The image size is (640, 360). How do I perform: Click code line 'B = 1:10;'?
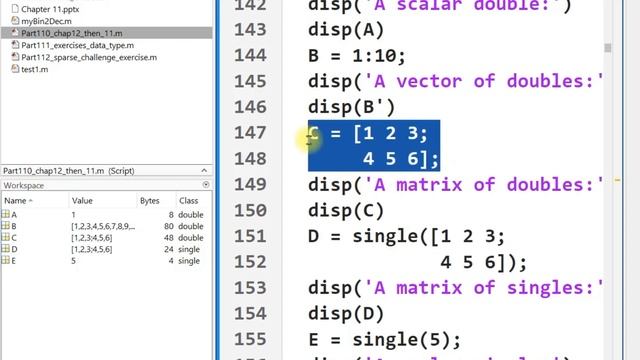[x=357, y=56]
